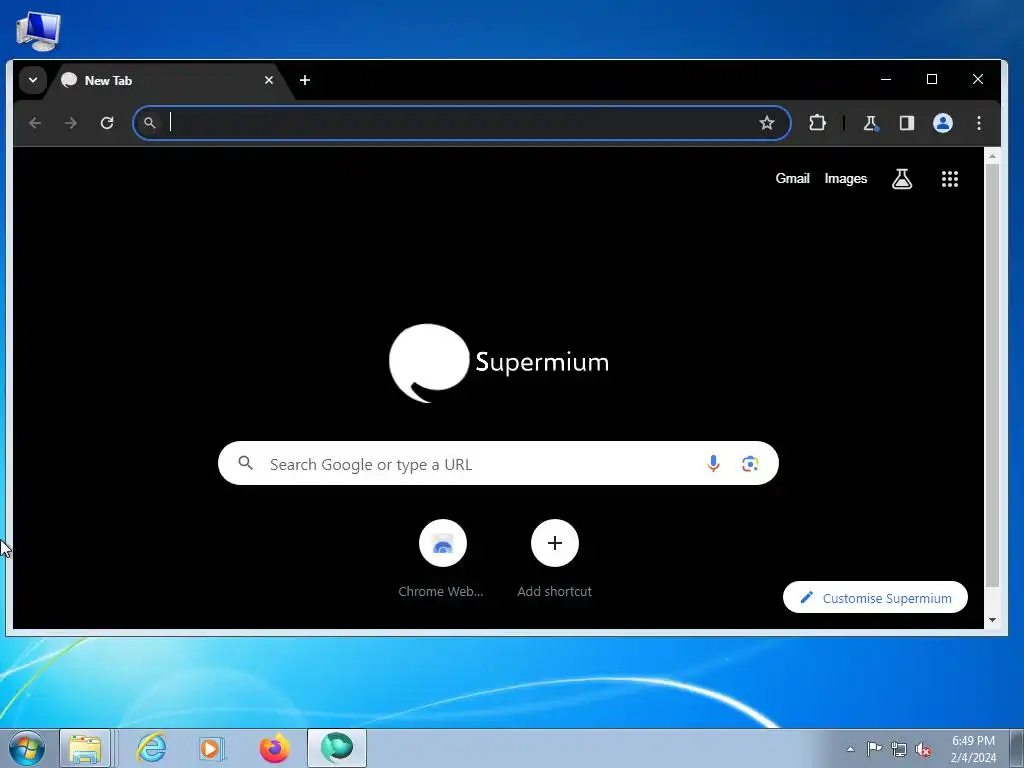Screen dimensions: 1024x768
Task: Click the Search Google or type a URL box
Action: pyautogui.click(x=498, y=464)
